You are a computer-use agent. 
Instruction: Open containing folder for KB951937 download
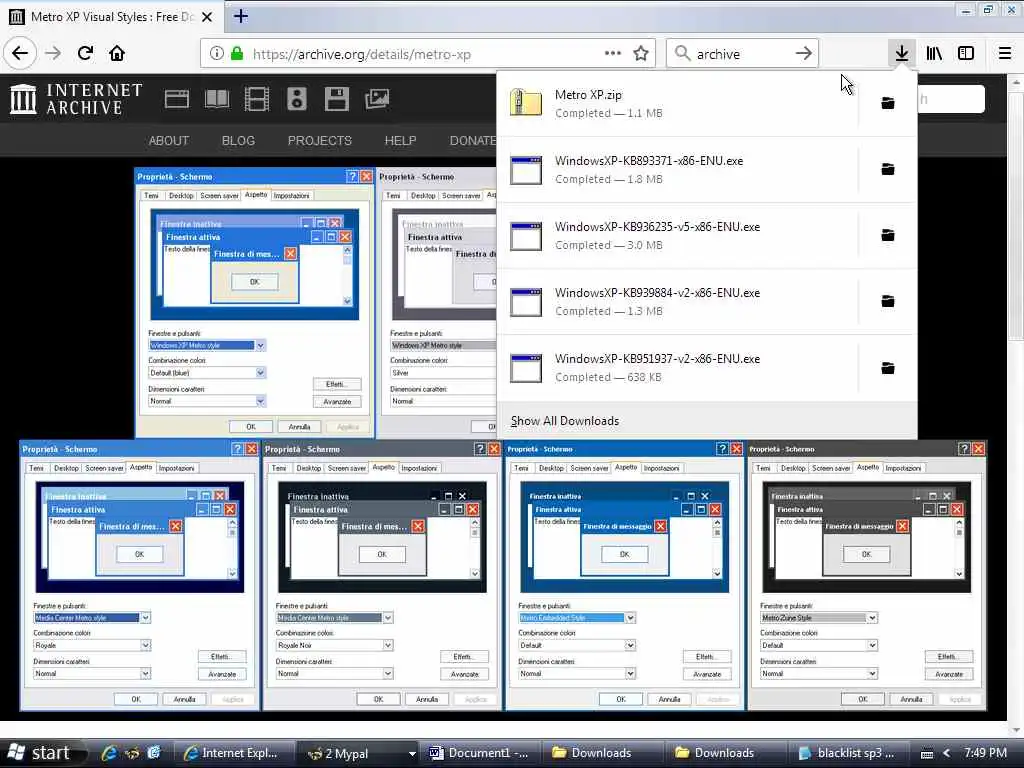pos(888,368)
